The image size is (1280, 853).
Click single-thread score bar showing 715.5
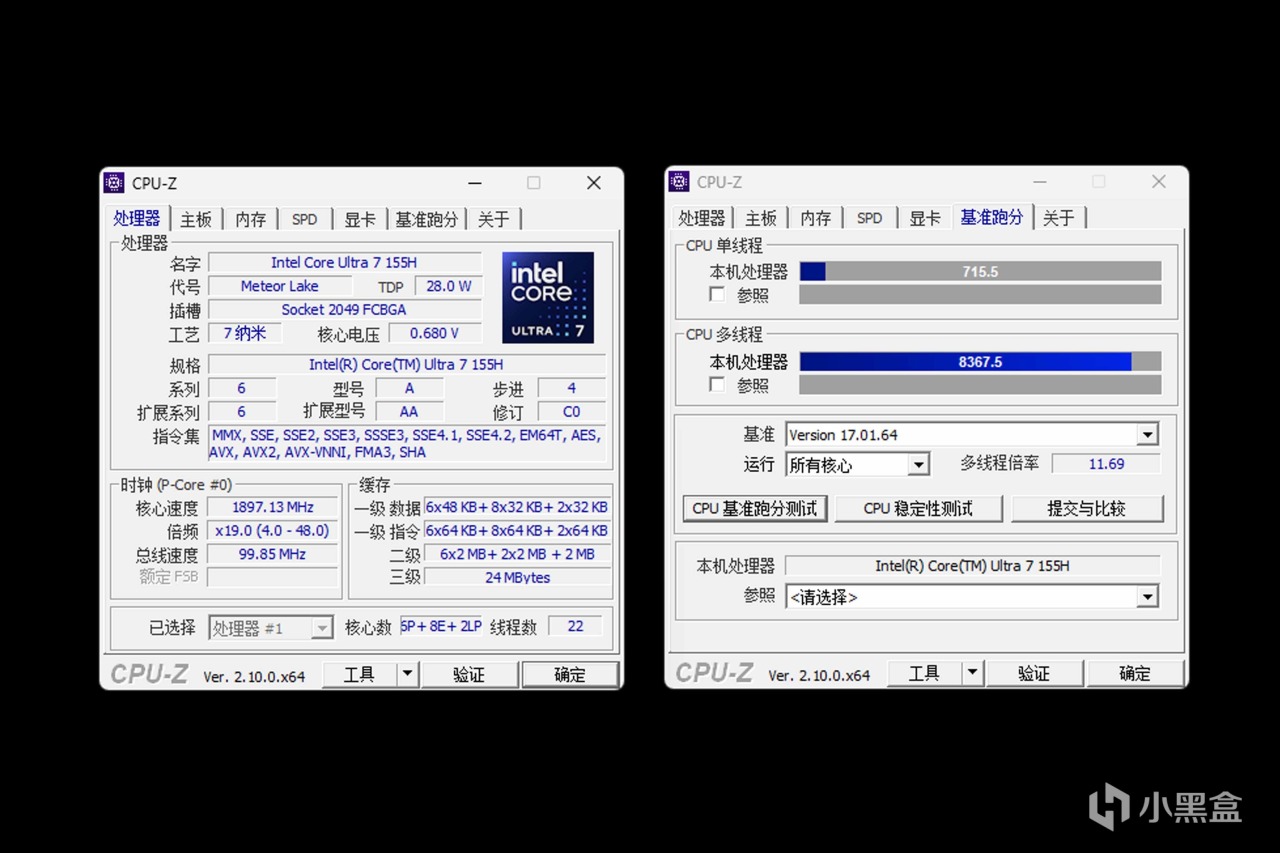pos(980,271)
